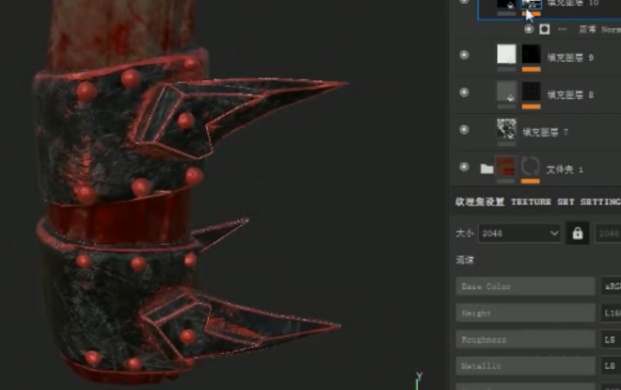Click the speckled thumbnail of 填充图层 7
The width and height of the screenshot is (621, 390).
click(507, 129)
